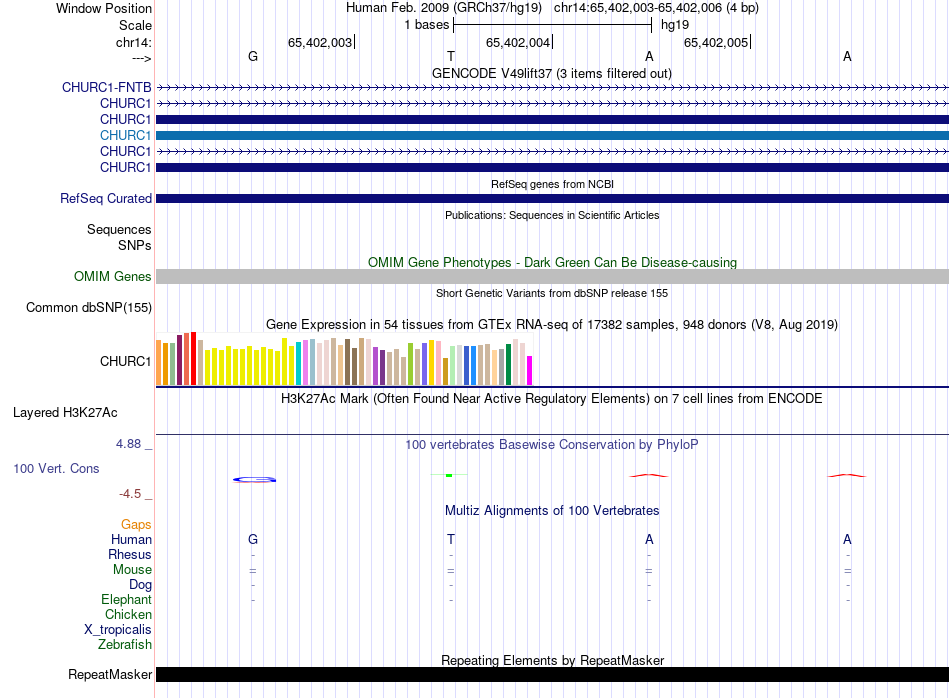Click the Window Position label
The width and height of the screenshot is (950, 698).
[x=104, y=8]
